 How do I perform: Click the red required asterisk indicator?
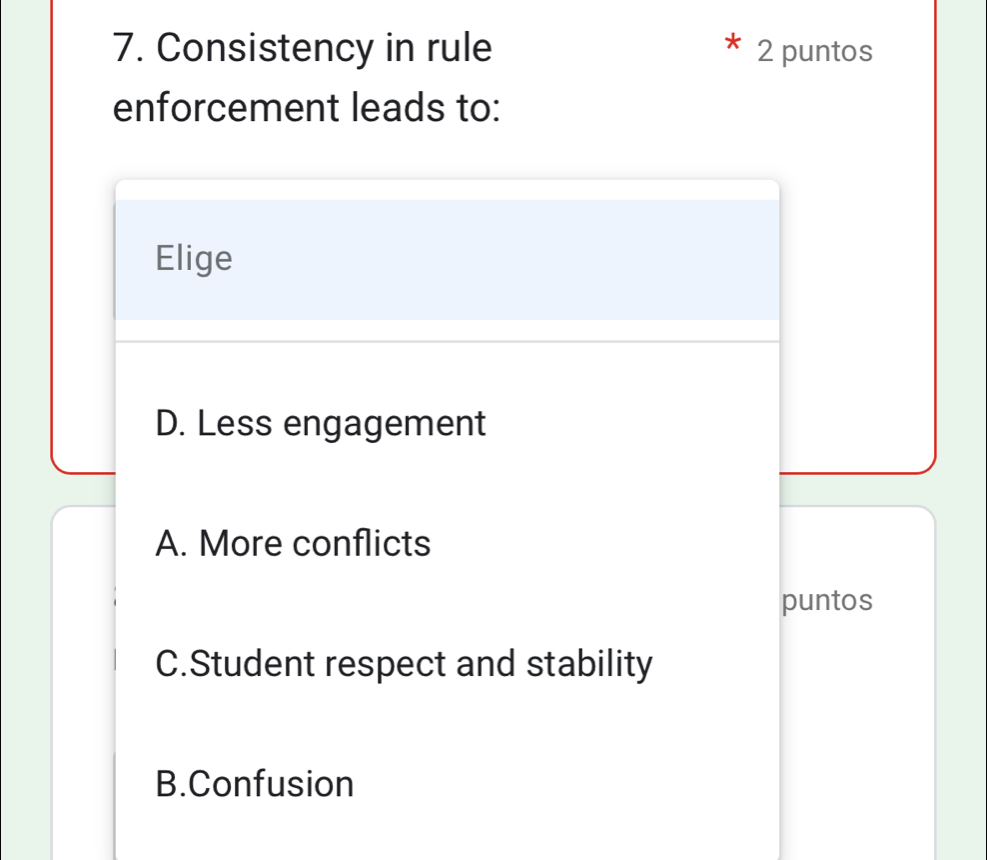click(x=733, y=45)
